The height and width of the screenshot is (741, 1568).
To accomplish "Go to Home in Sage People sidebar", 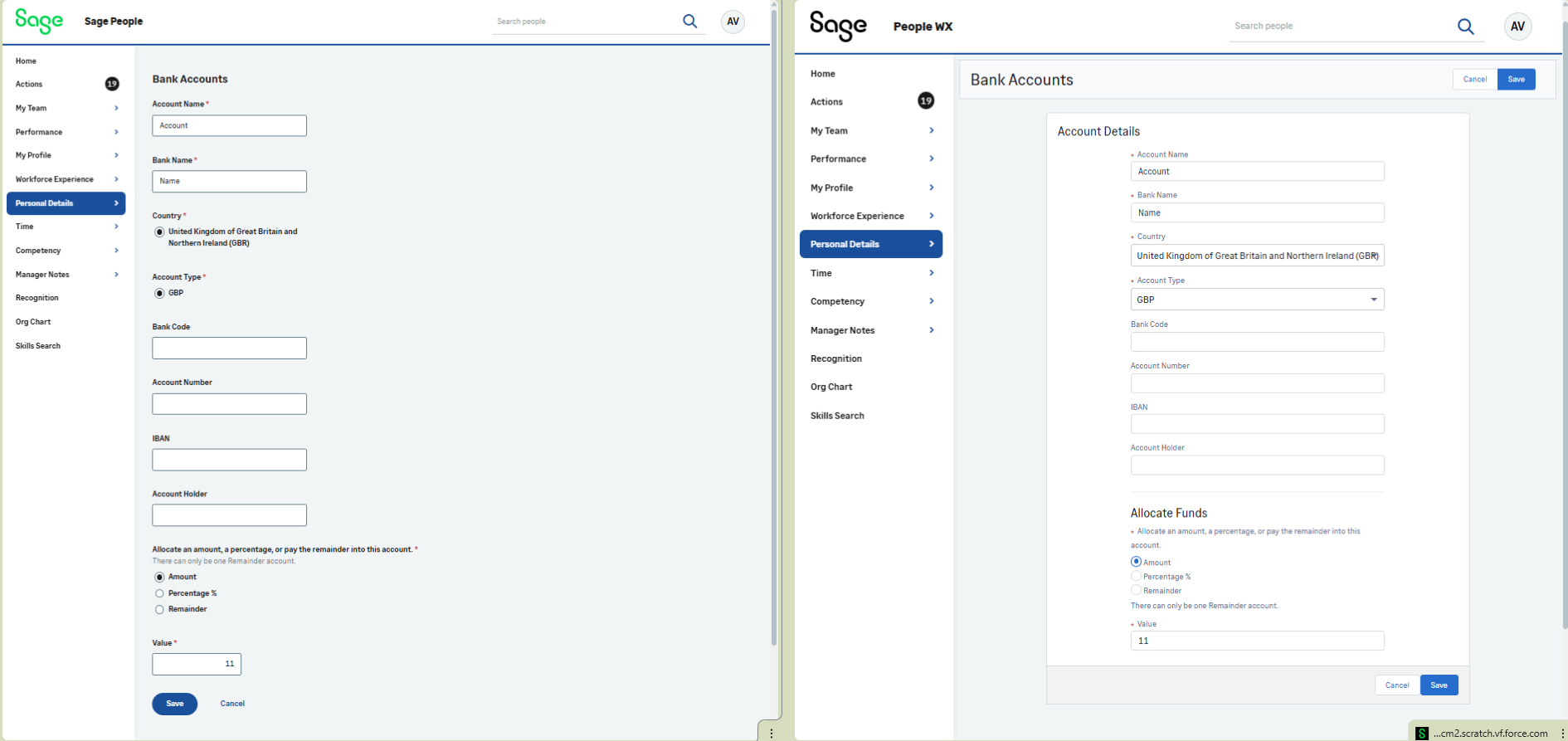I will [x=26, y=61].
